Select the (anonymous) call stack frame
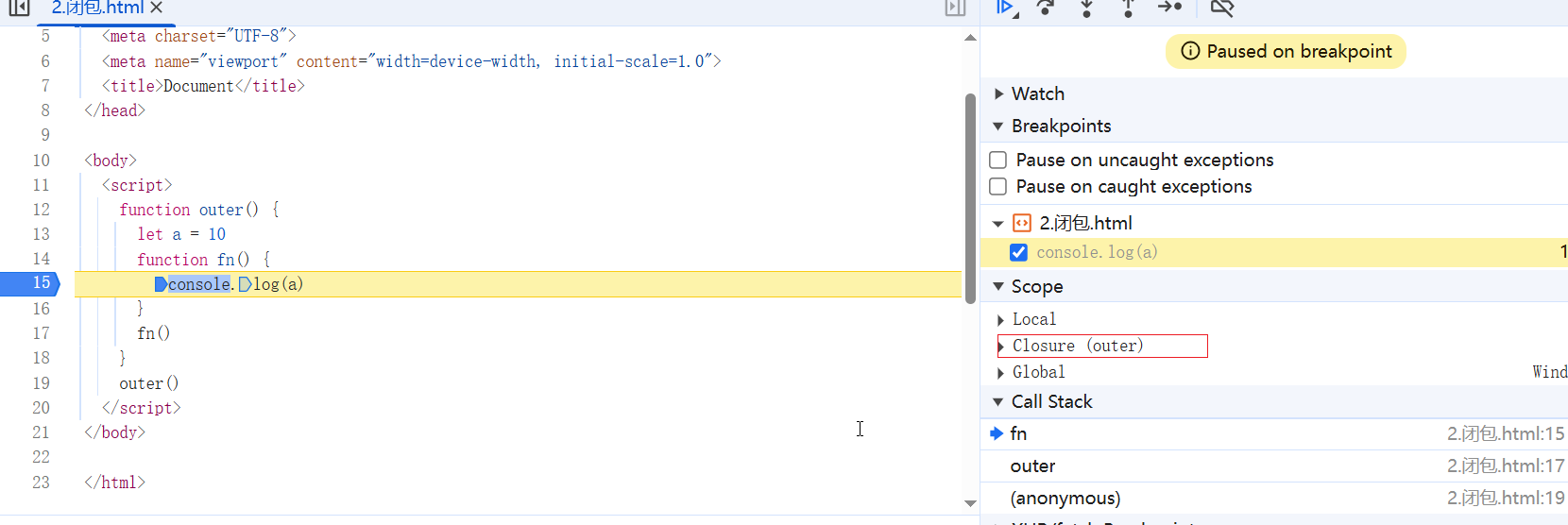1568x525 pixels. 1274,498
